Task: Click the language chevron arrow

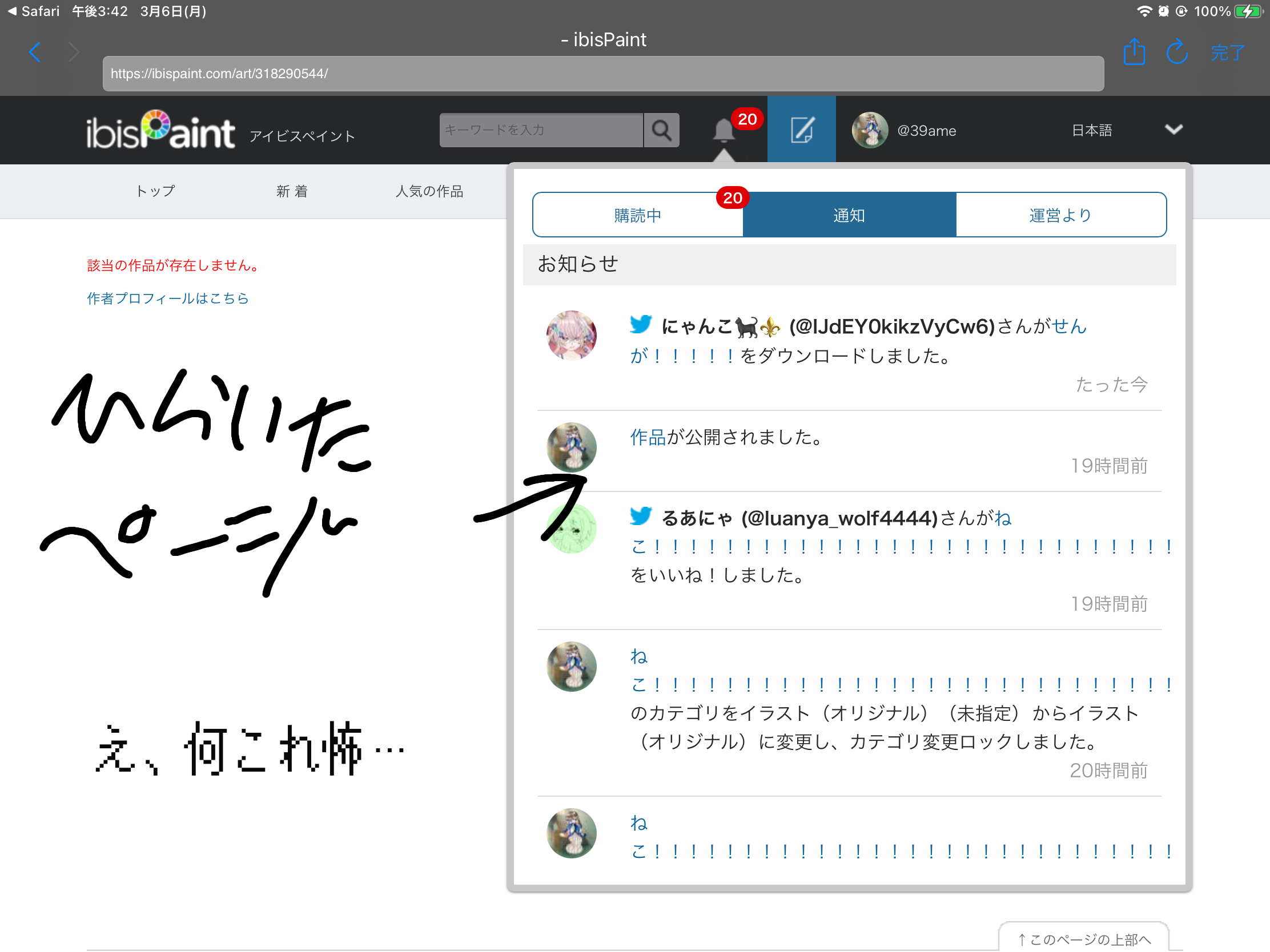Action: coord(1173,130)
